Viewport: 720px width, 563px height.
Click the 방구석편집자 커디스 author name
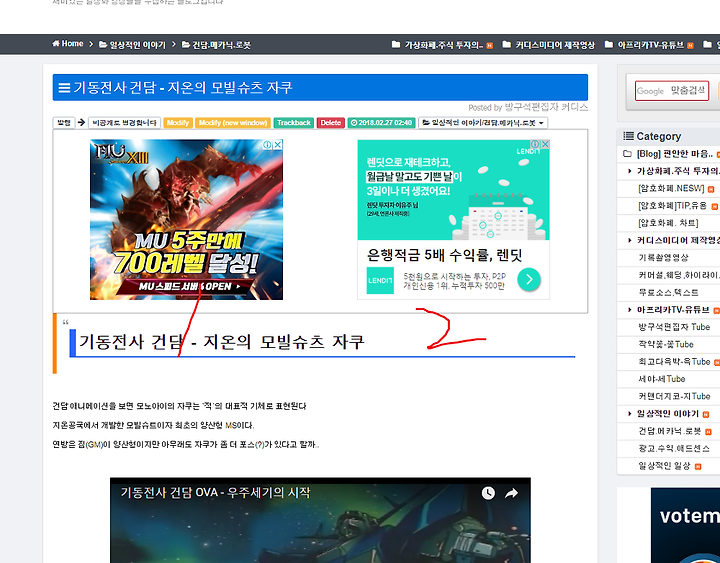pyautogui.click(x=546, y=107)
